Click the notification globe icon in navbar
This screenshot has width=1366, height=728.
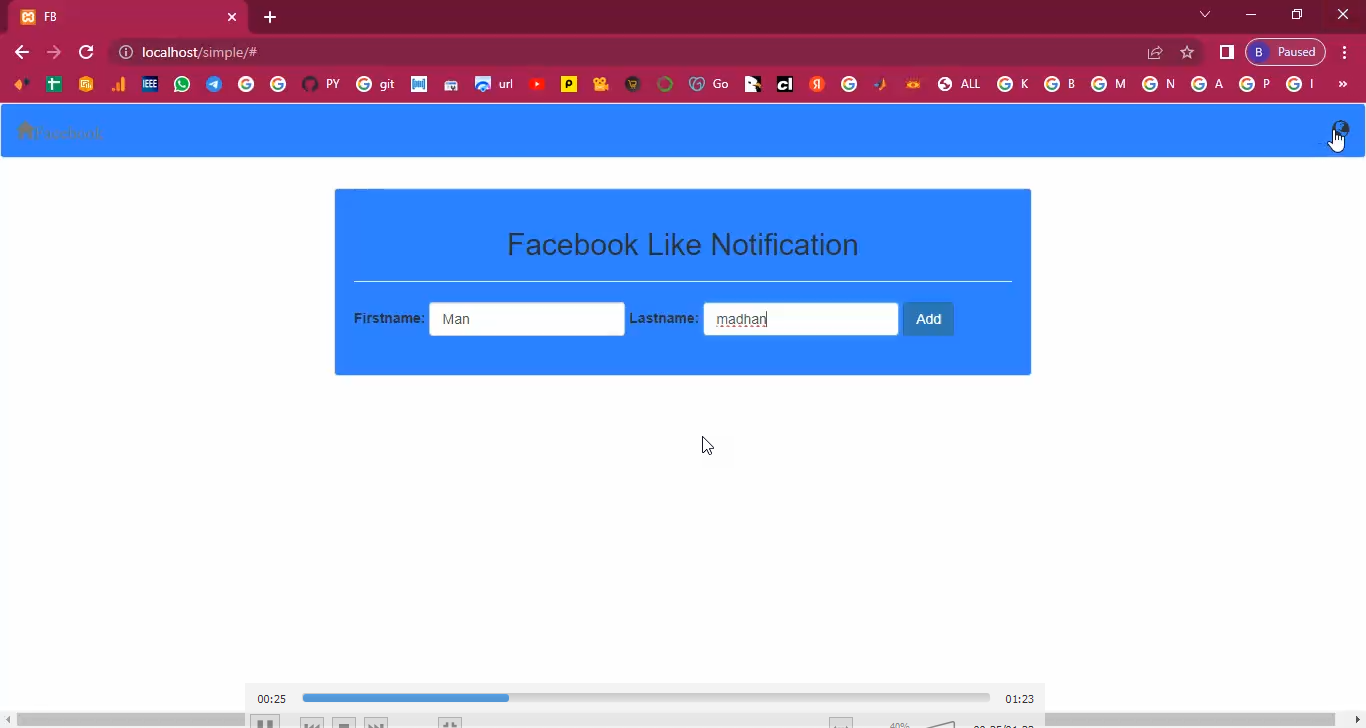click(1340, 129)
